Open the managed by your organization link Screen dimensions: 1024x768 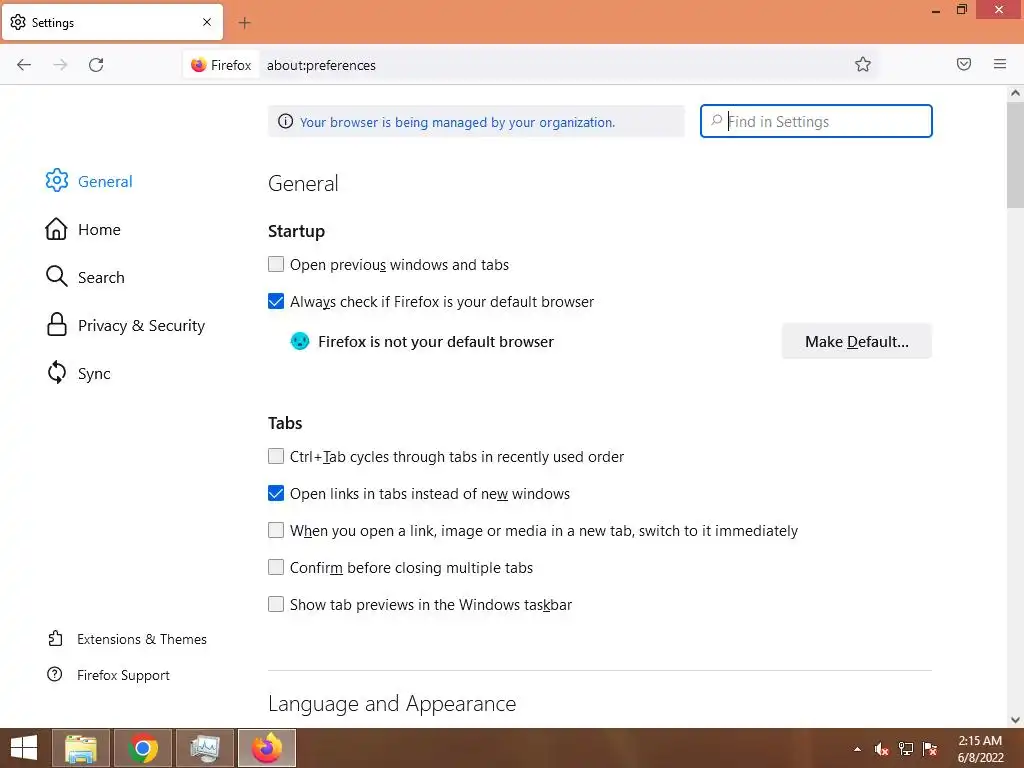point(457,122)
